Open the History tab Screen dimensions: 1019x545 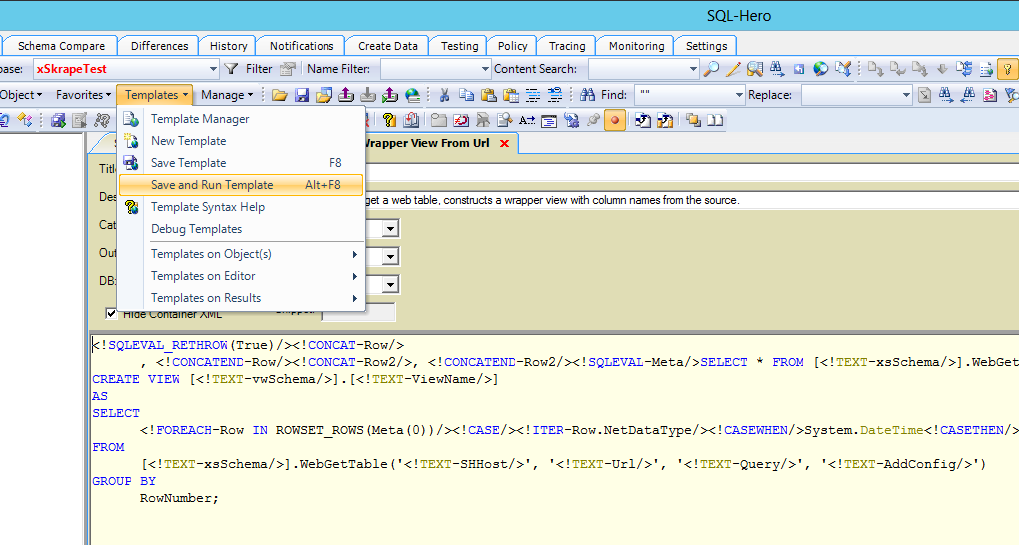click(228, 46)
